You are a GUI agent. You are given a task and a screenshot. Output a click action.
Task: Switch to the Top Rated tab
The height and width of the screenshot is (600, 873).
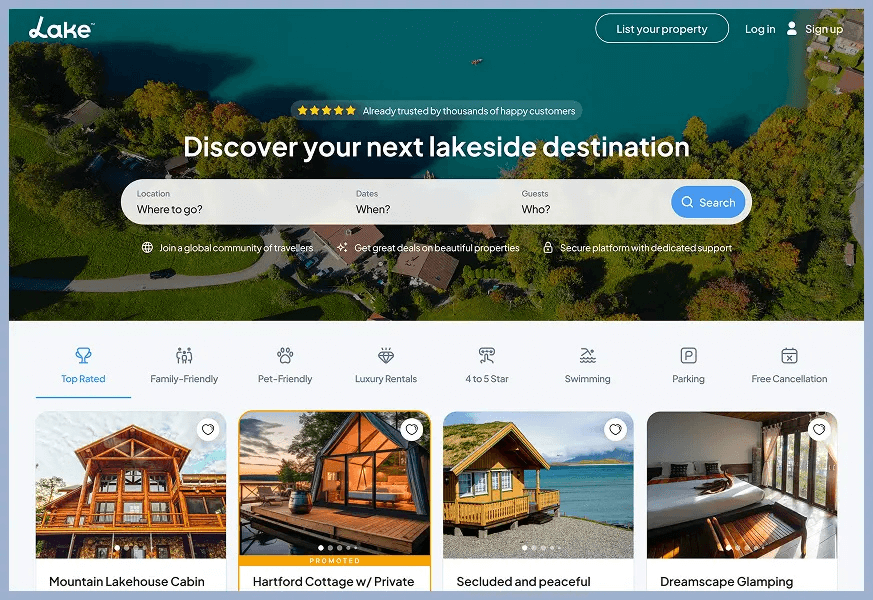coord(84,367)
